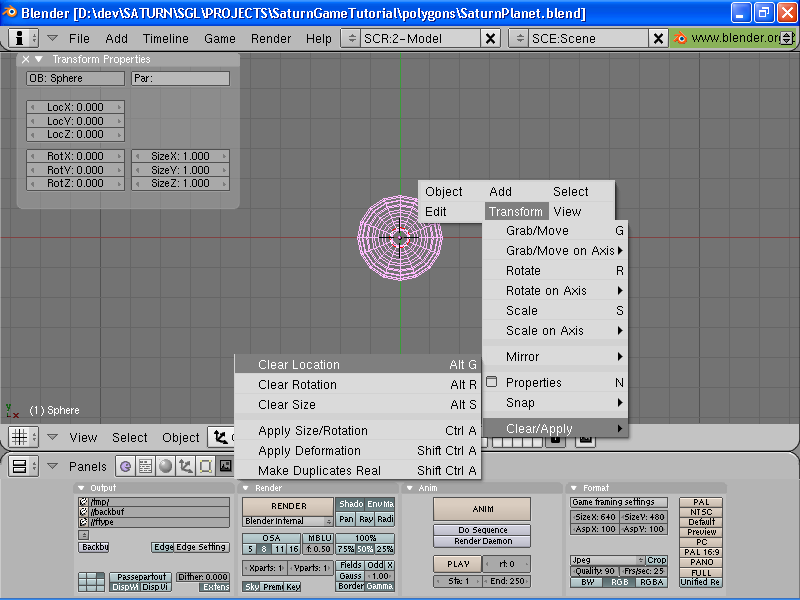800x600 pixels.
Task: Toggle the Properties checkbox in Transform menu
Action: pos(492,383)
